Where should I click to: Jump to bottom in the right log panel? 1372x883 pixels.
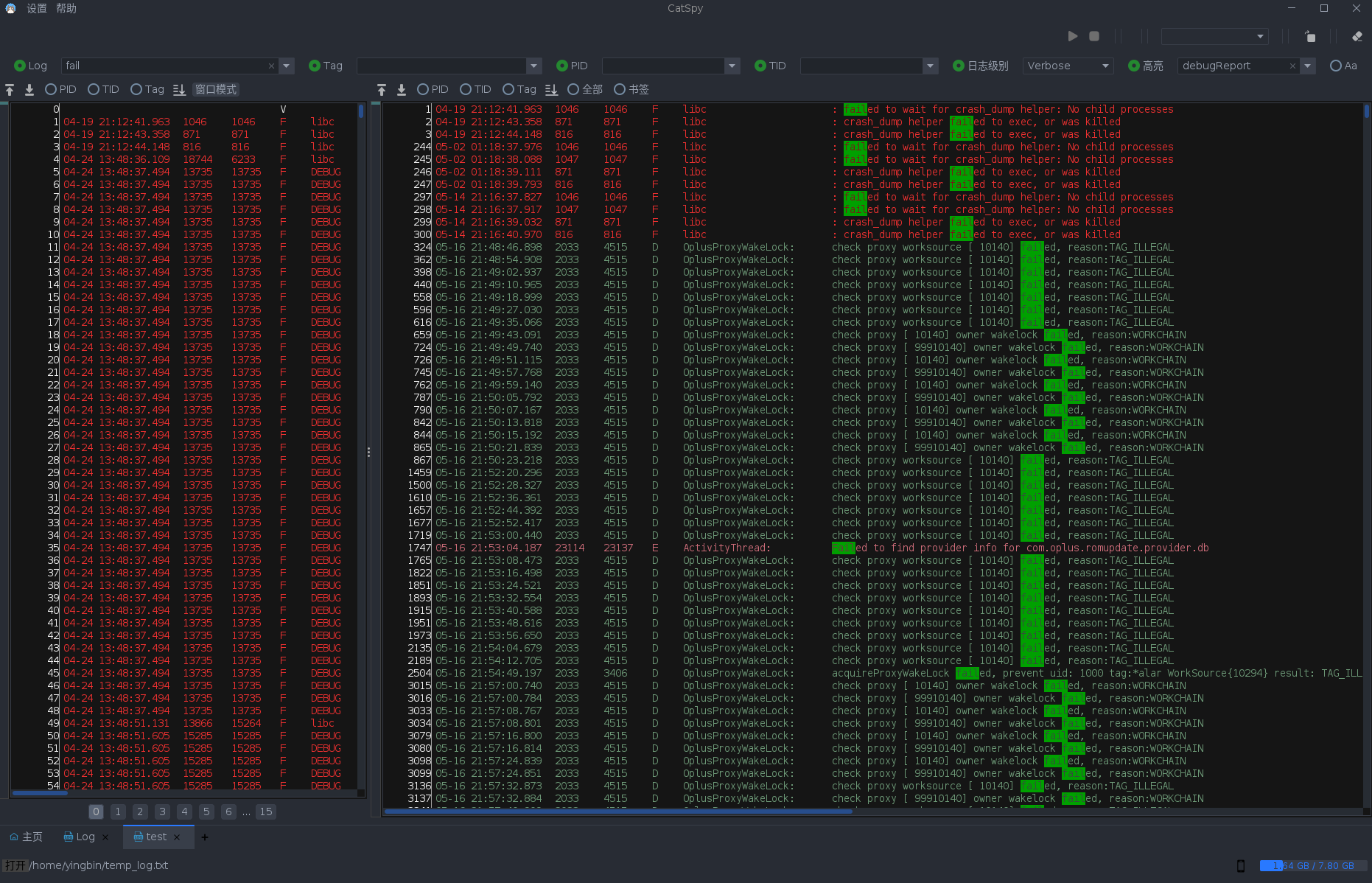coord(402,89)
